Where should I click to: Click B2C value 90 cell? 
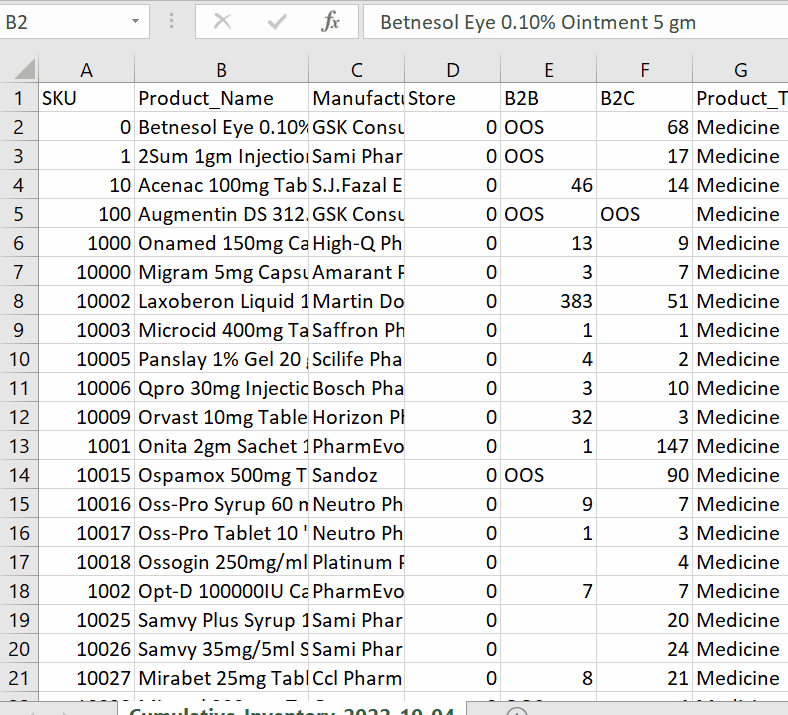[644, 475]
